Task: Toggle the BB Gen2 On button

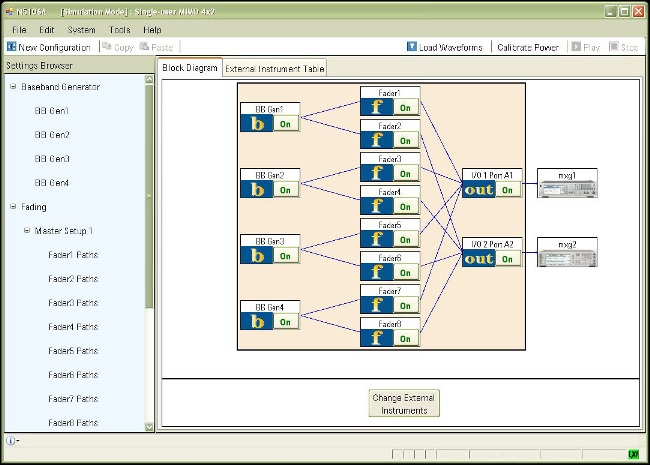Action: coord(286,189)
